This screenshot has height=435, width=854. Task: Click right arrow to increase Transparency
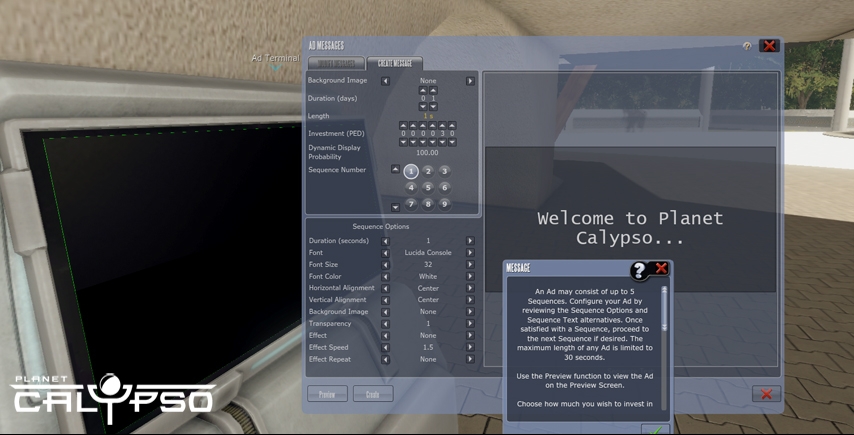coord(470,323)
